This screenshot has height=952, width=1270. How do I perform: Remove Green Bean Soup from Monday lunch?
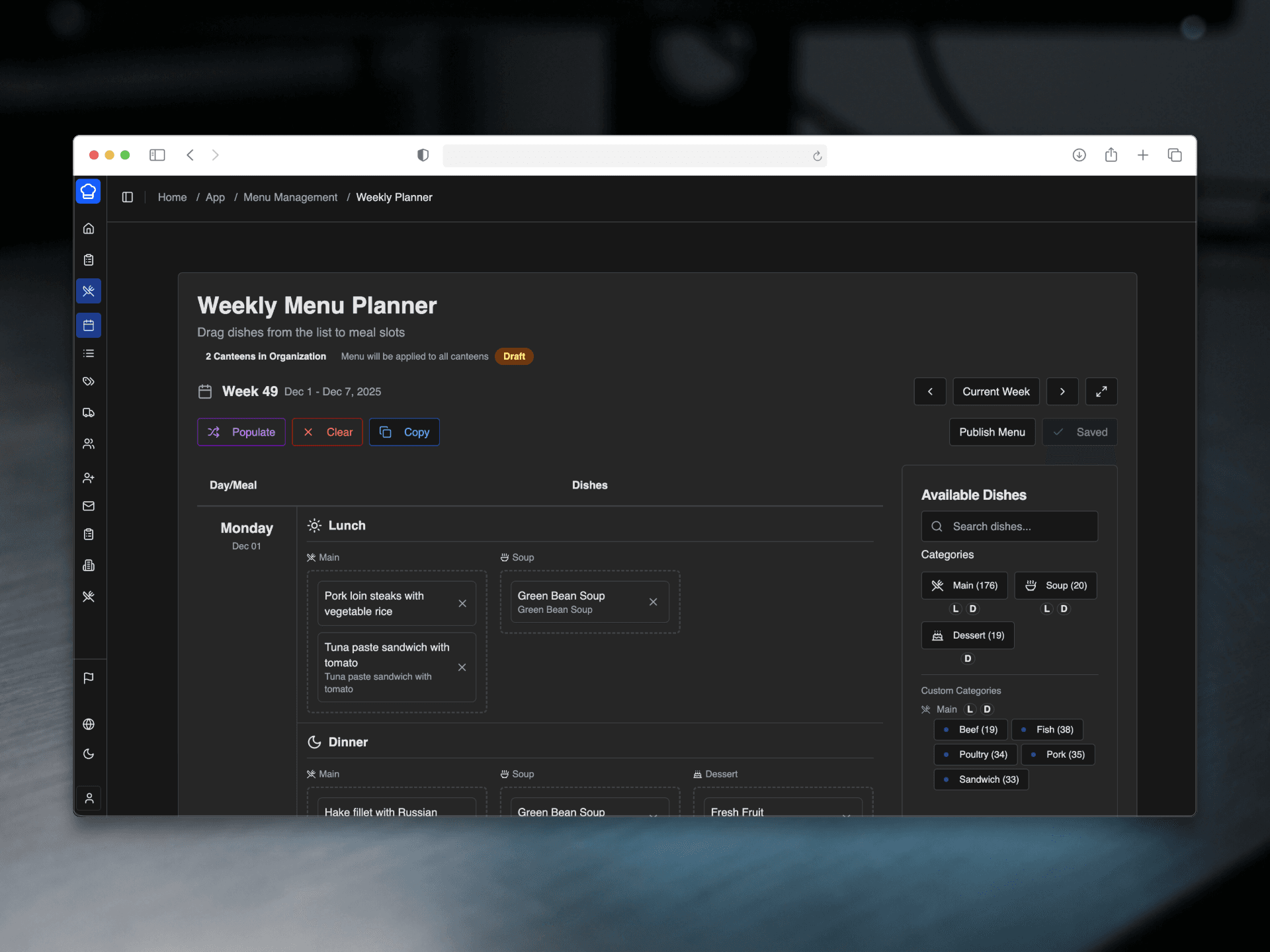pos(653,602)
